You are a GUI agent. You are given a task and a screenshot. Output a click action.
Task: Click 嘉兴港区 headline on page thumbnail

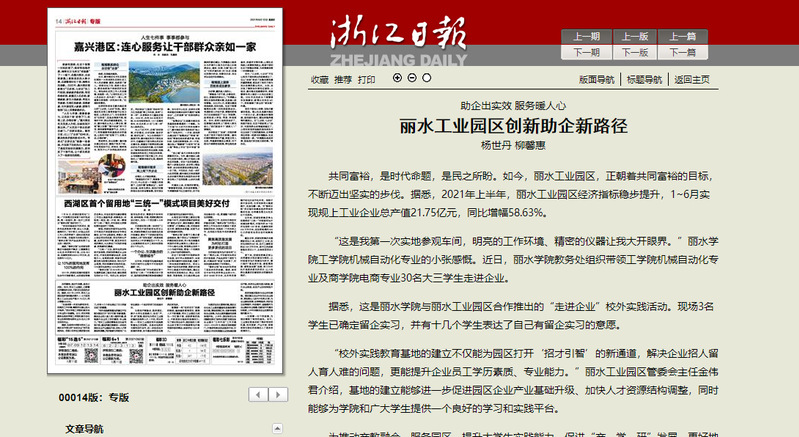(x=165, y=46)
